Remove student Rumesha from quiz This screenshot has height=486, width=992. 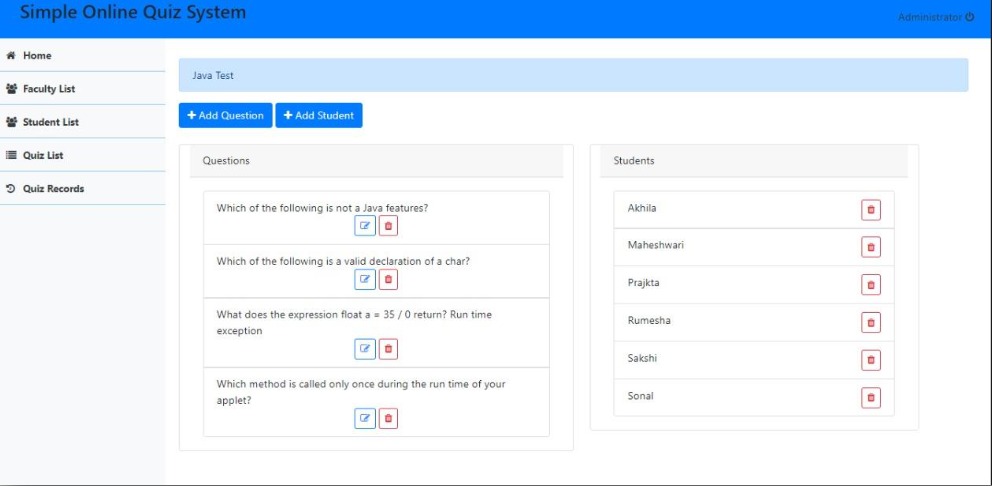(x=870, y=322)
